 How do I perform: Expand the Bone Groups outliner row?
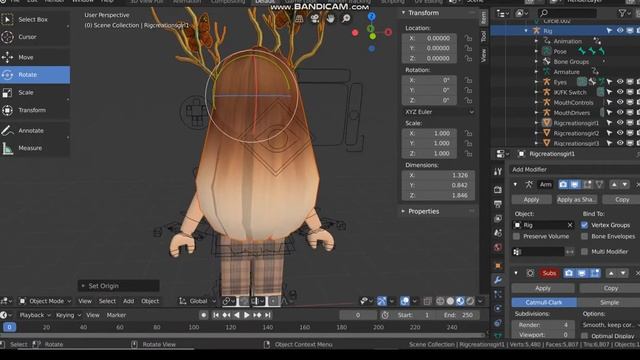tap(536, 62)
